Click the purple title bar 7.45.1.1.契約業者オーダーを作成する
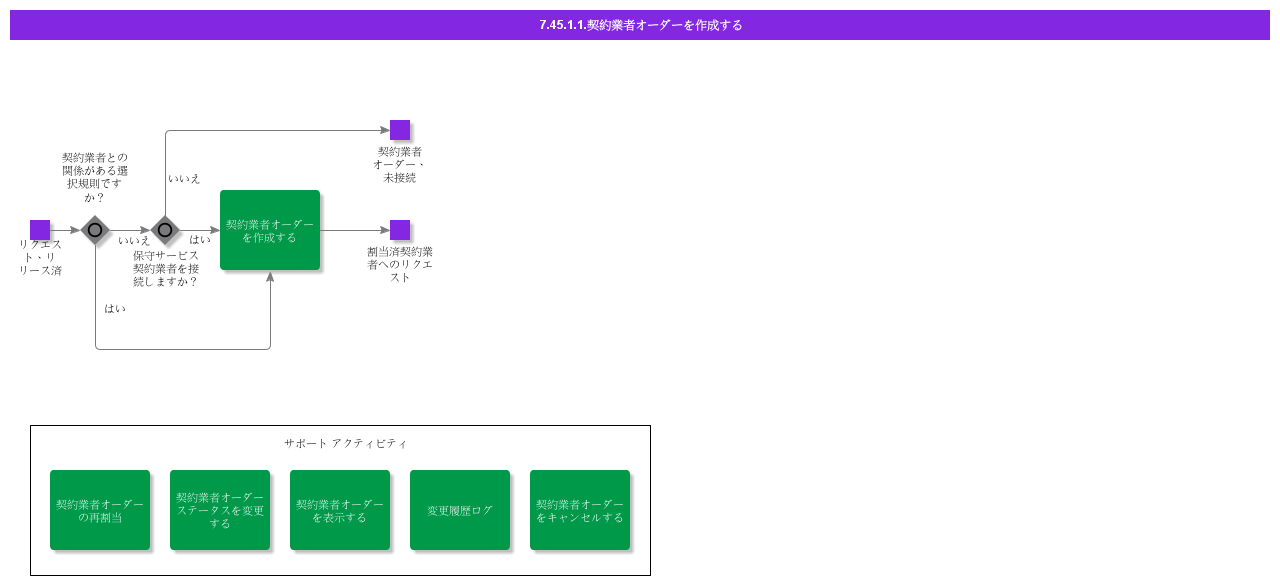The height and width of the screenshot is (585, 1280). point(640,25)
